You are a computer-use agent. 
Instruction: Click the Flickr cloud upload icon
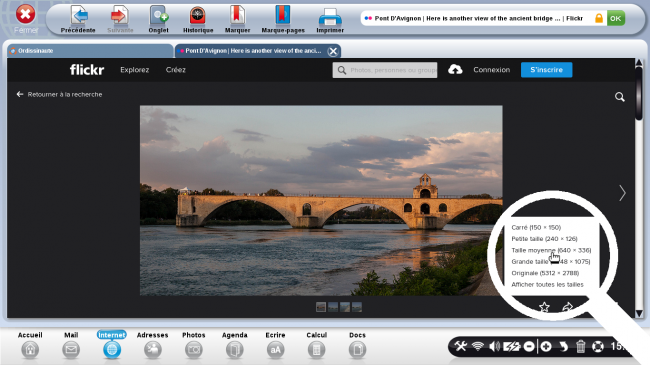tap(455, 70)
